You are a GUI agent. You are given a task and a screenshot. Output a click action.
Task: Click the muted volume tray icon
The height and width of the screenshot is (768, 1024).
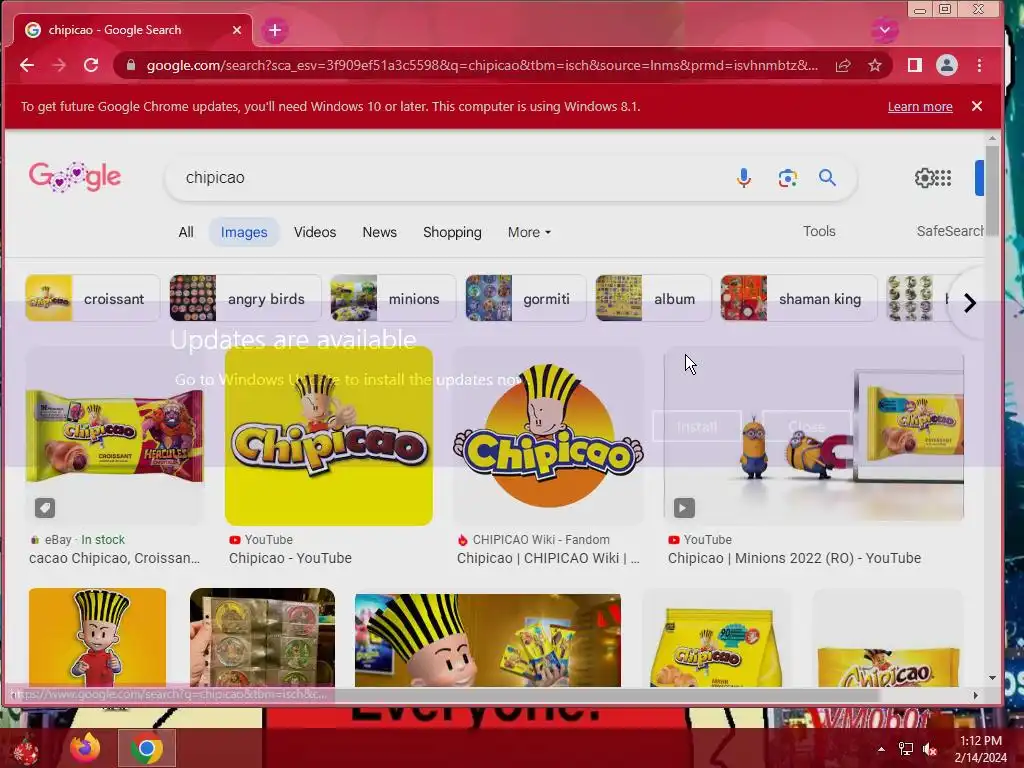click(929, 749)
